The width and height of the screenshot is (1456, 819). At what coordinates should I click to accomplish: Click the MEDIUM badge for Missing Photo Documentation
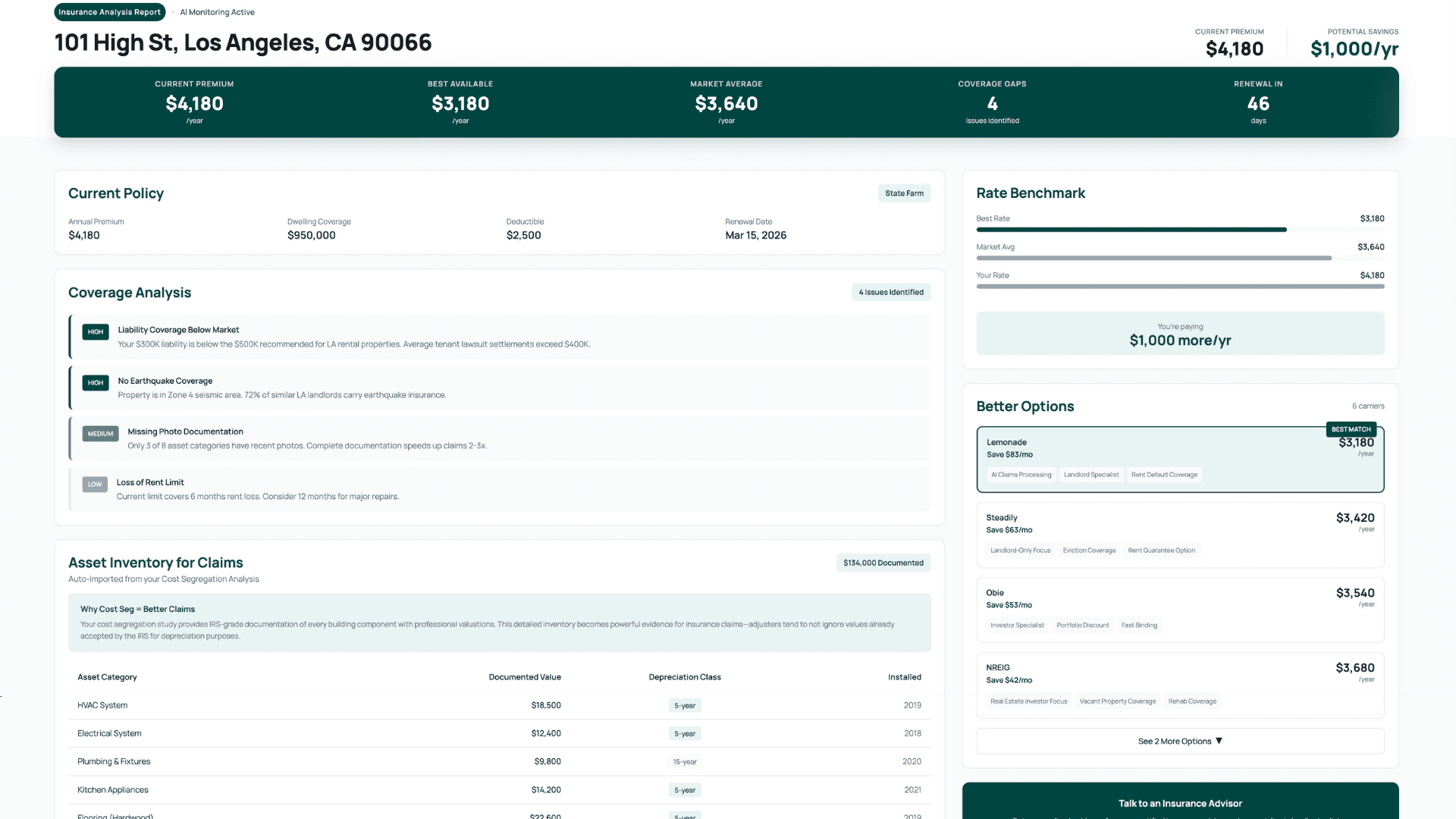coord(100,434)
